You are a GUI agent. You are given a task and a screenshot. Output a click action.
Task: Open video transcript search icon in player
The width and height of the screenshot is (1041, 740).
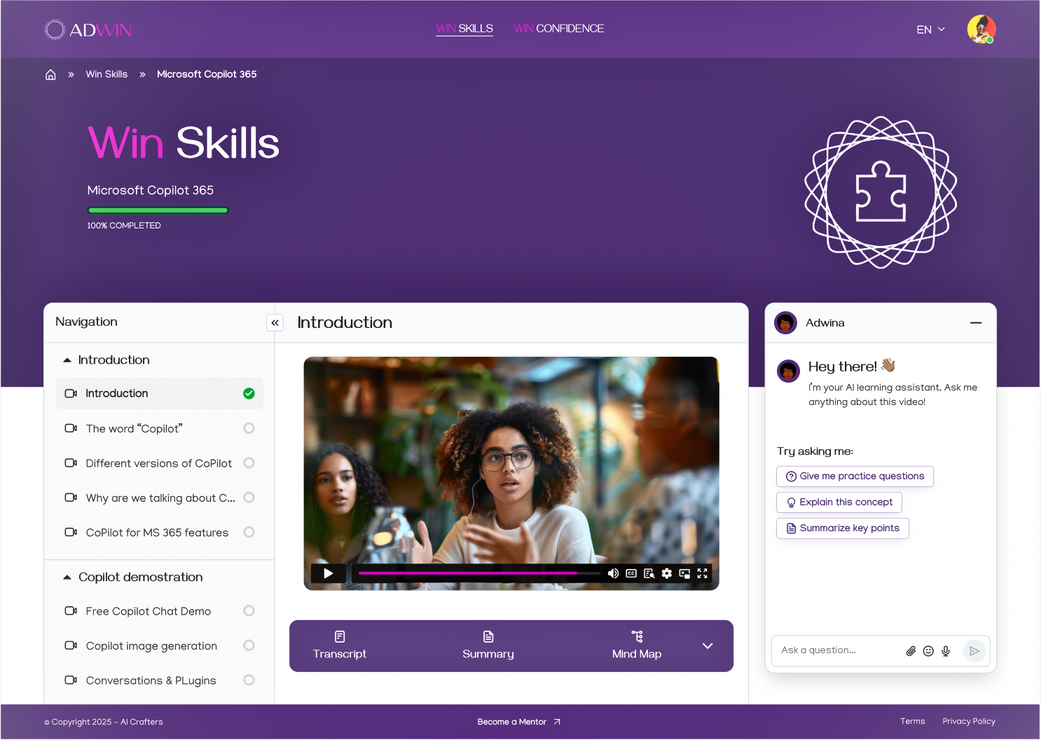(649, 573)
